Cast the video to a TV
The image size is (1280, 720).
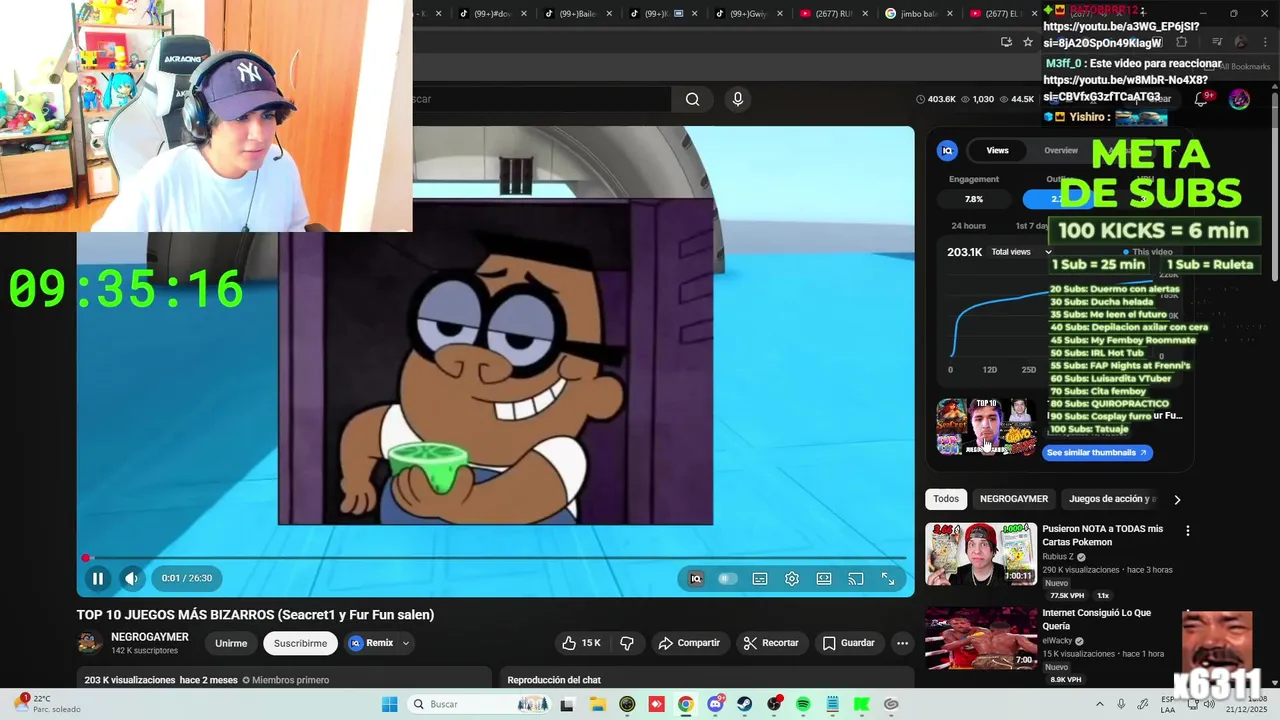[x=856, y=578]
